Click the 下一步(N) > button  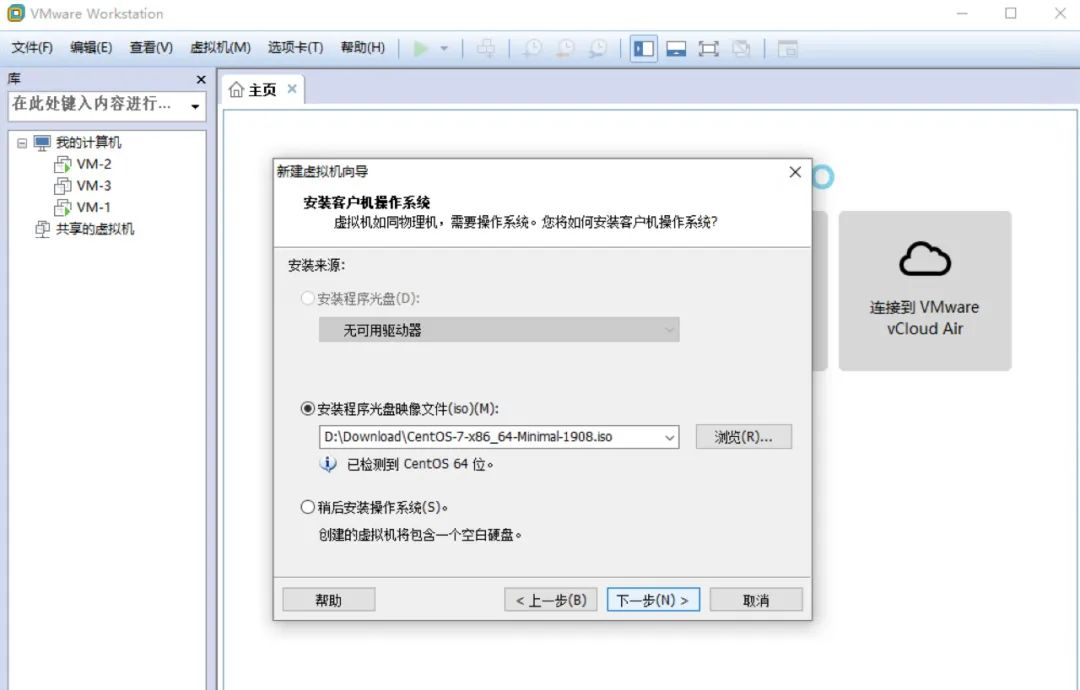653,600
